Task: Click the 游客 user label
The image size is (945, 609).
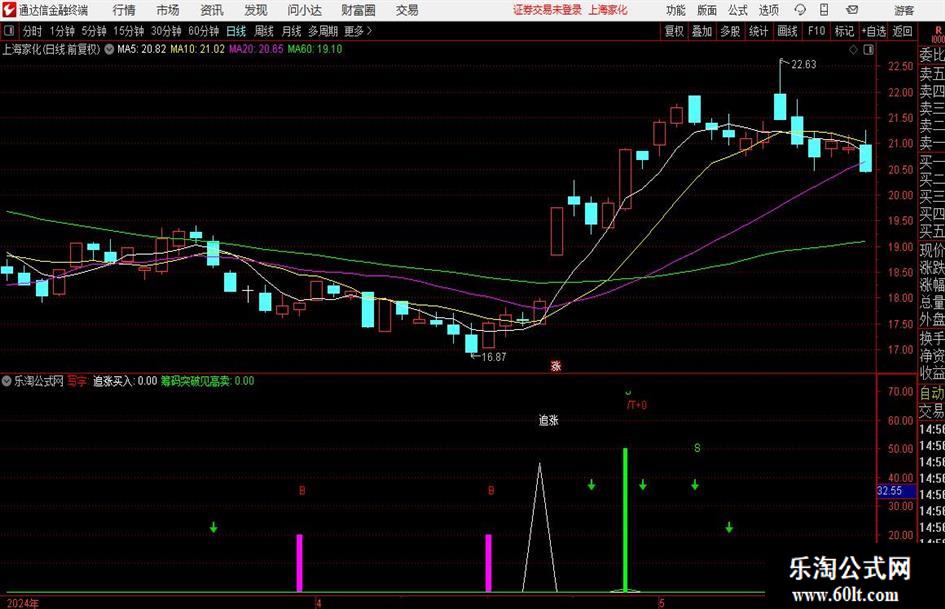Action: click(x=905, y=10)
